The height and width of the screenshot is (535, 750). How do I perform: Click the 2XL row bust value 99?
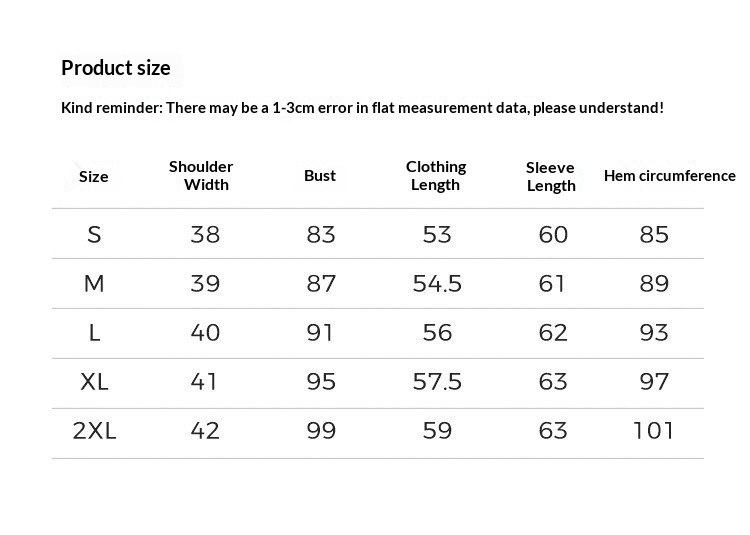tap(321, 431)
